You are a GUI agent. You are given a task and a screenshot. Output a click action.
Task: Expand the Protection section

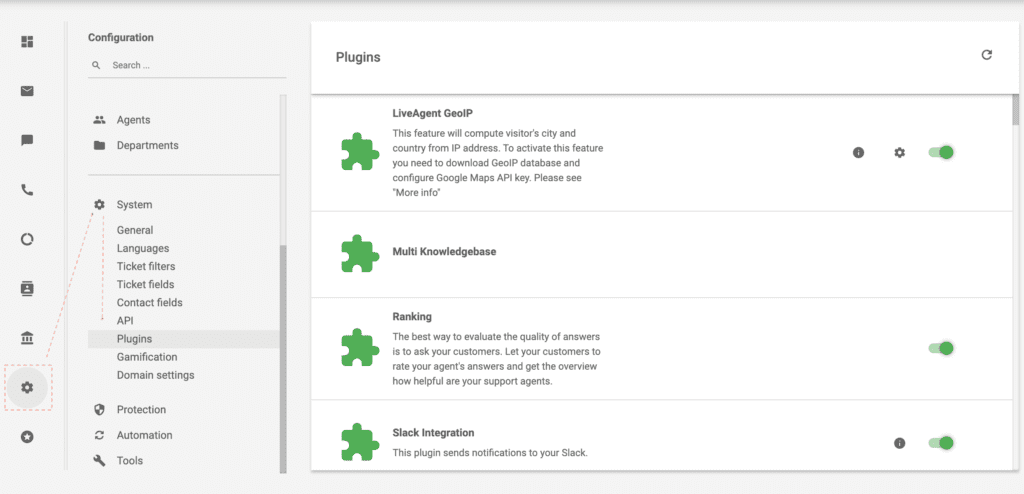click(141, 409)
